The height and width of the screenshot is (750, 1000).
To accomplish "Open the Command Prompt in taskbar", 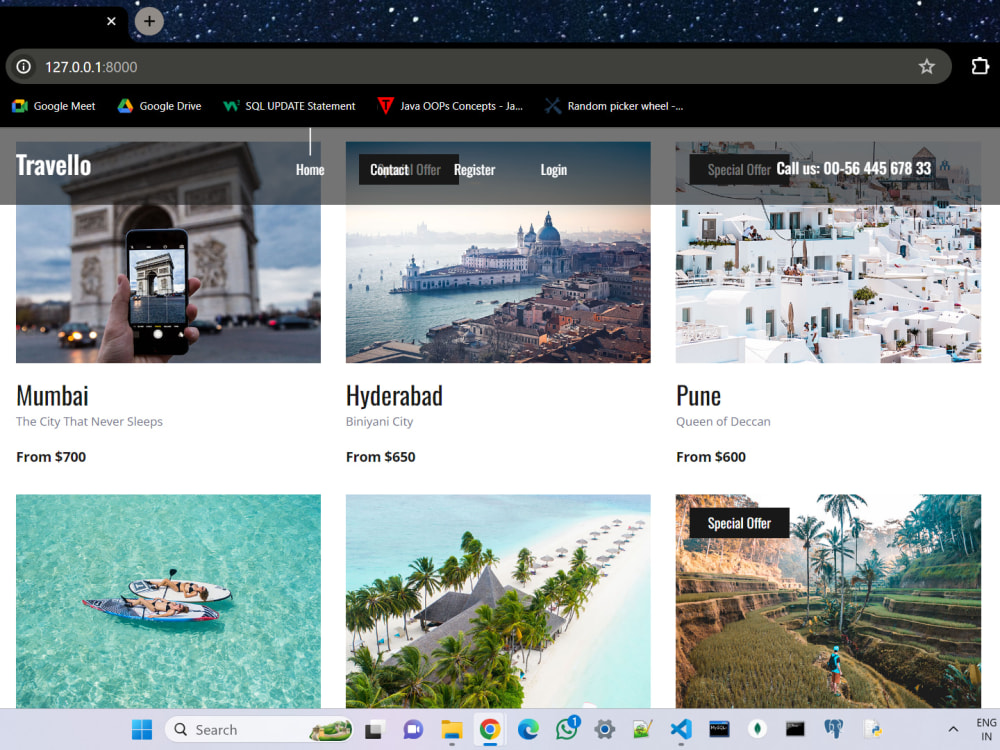I will 795,729.
